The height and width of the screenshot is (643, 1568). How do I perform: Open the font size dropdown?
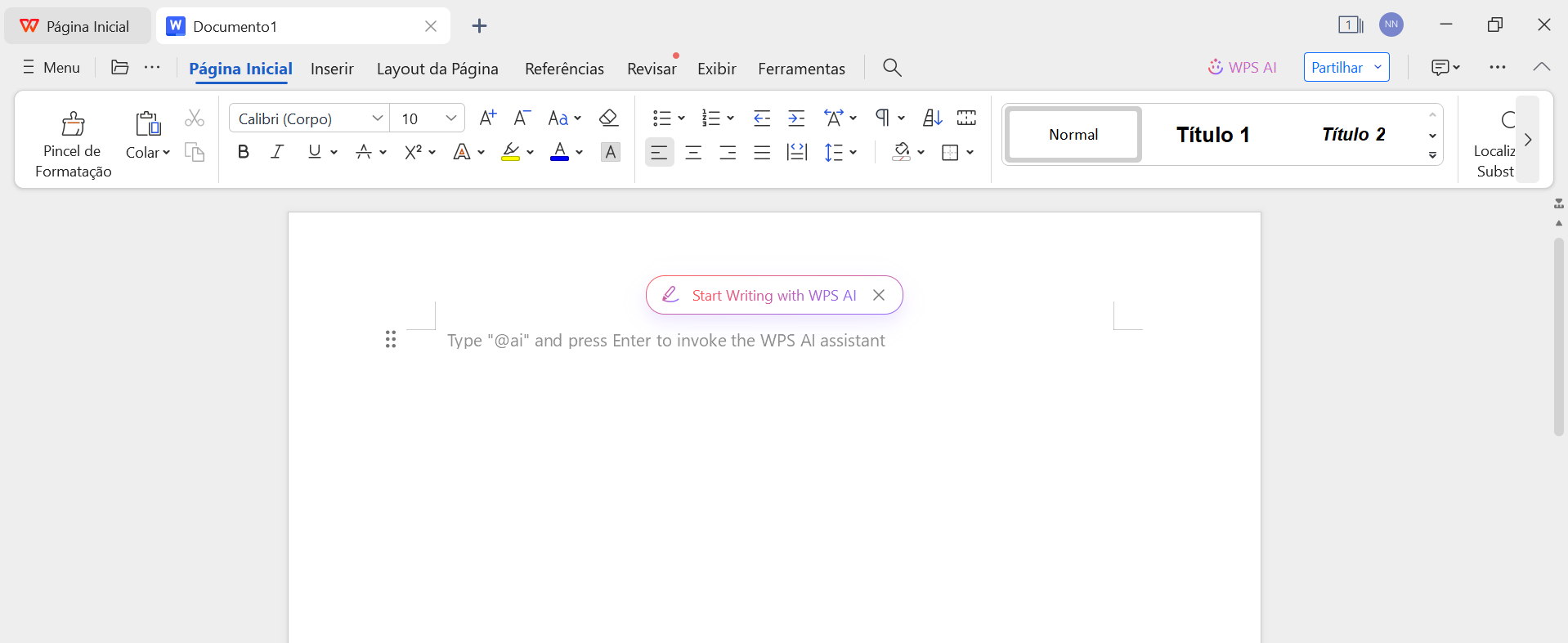tap(451, 118)
